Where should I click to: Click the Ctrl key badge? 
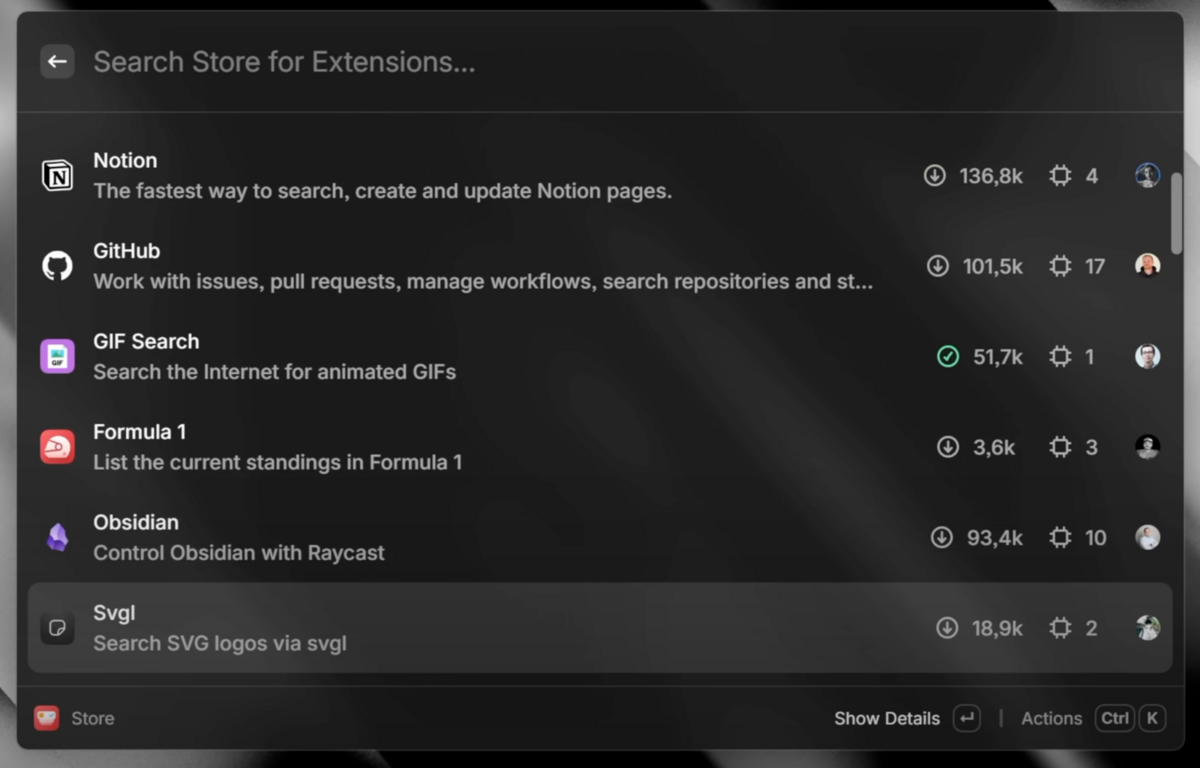coord(1115,718)
